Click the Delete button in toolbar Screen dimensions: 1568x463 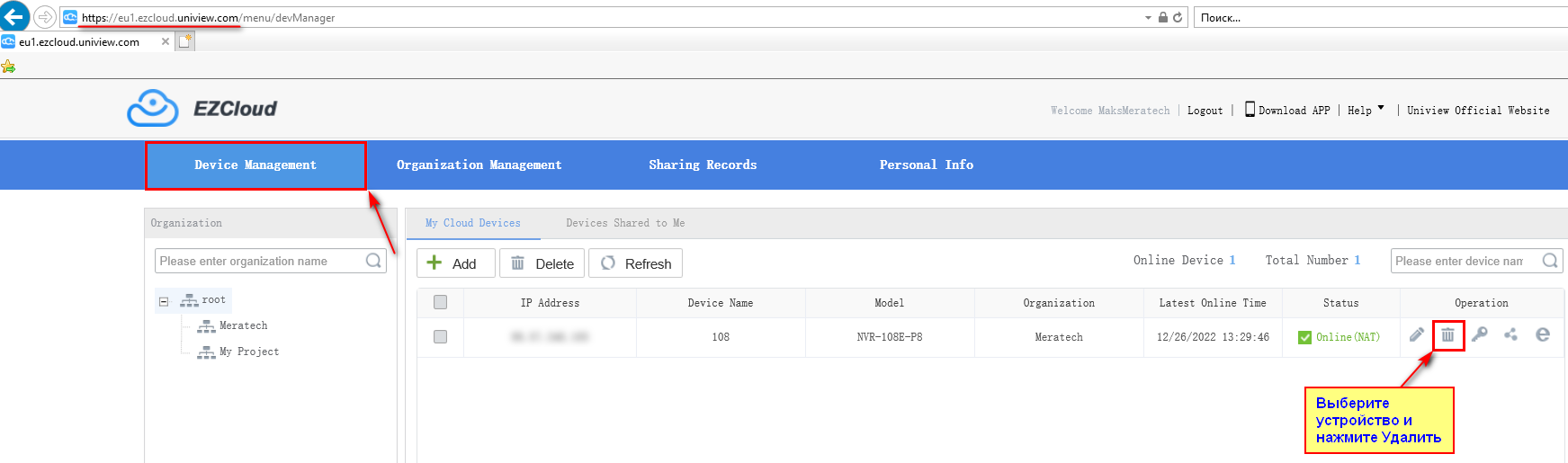pos(542,263)
